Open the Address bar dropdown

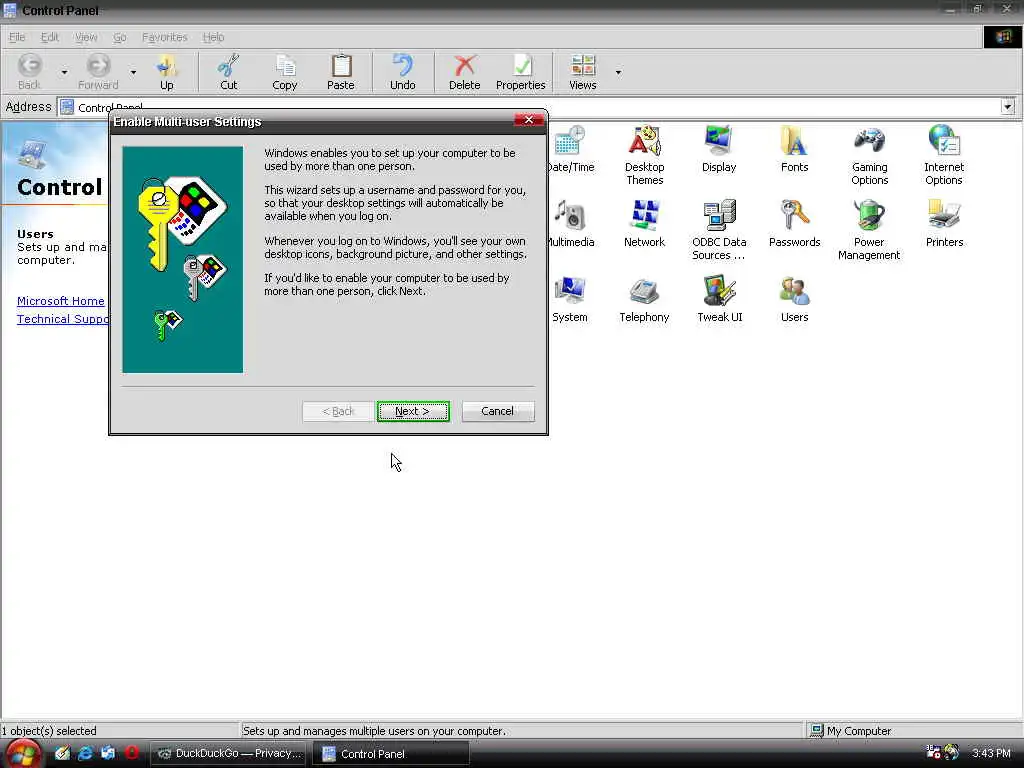1008,106
